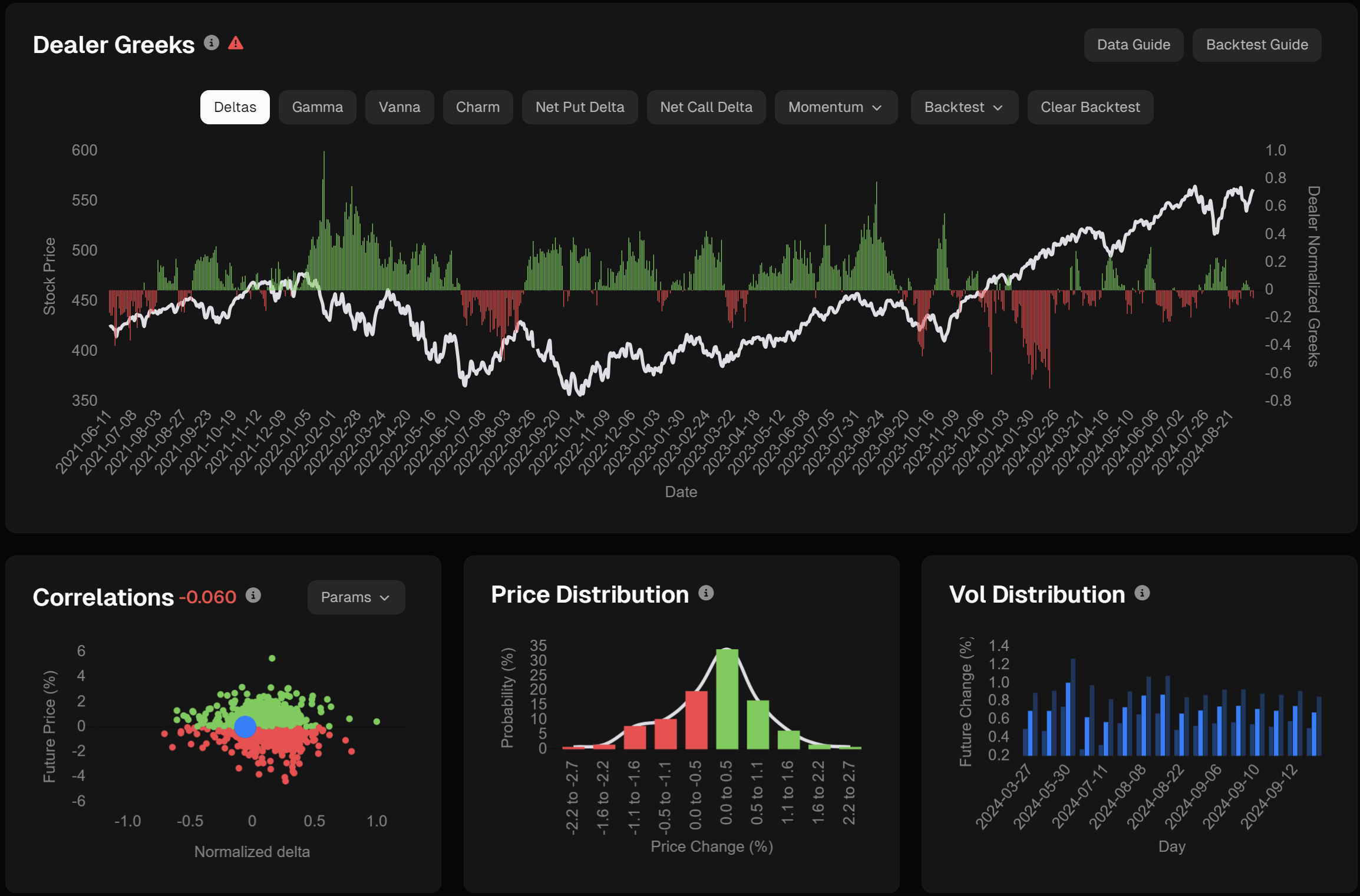The image size is (1360, 896).
Task: Click chevron arrow on Backtest button
Action: (x=998, y=108)
